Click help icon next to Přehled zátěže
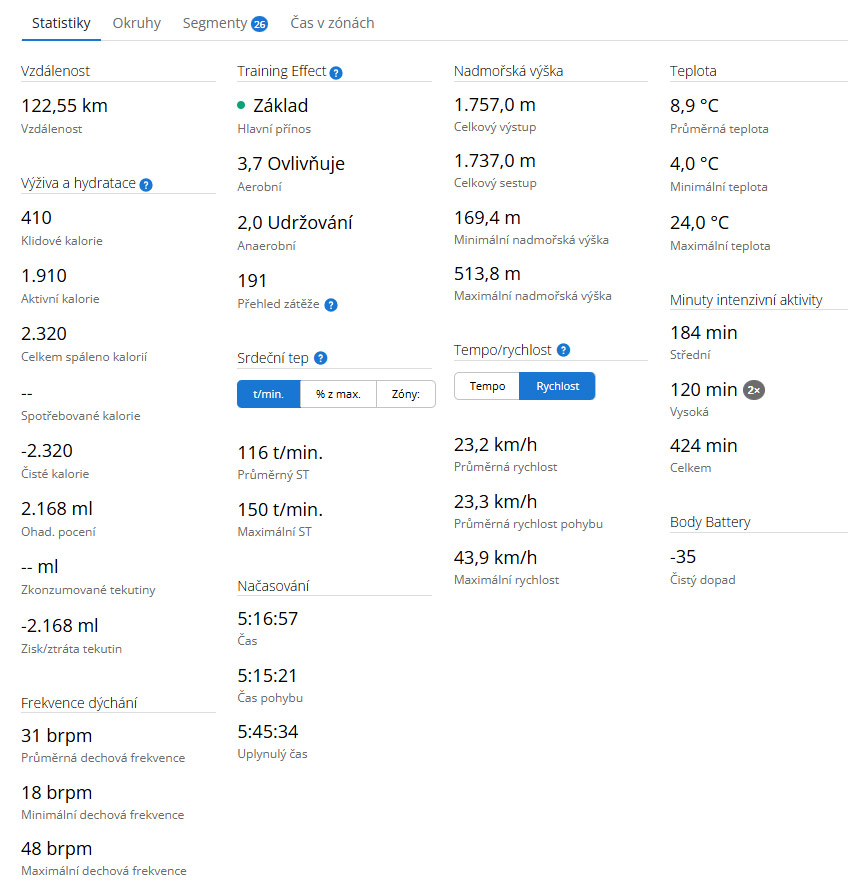This screenshot has height=894, width=848. click(331, 305)
